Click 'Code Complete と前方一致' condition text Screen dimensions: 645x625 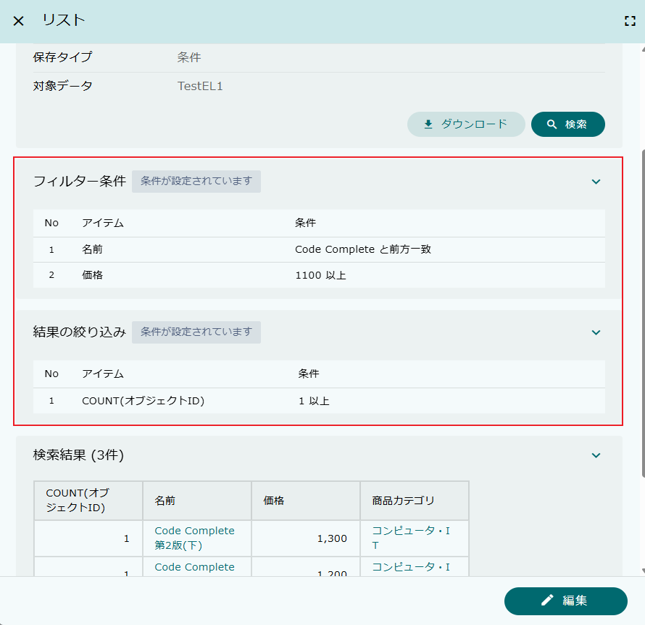click(363, 249)
